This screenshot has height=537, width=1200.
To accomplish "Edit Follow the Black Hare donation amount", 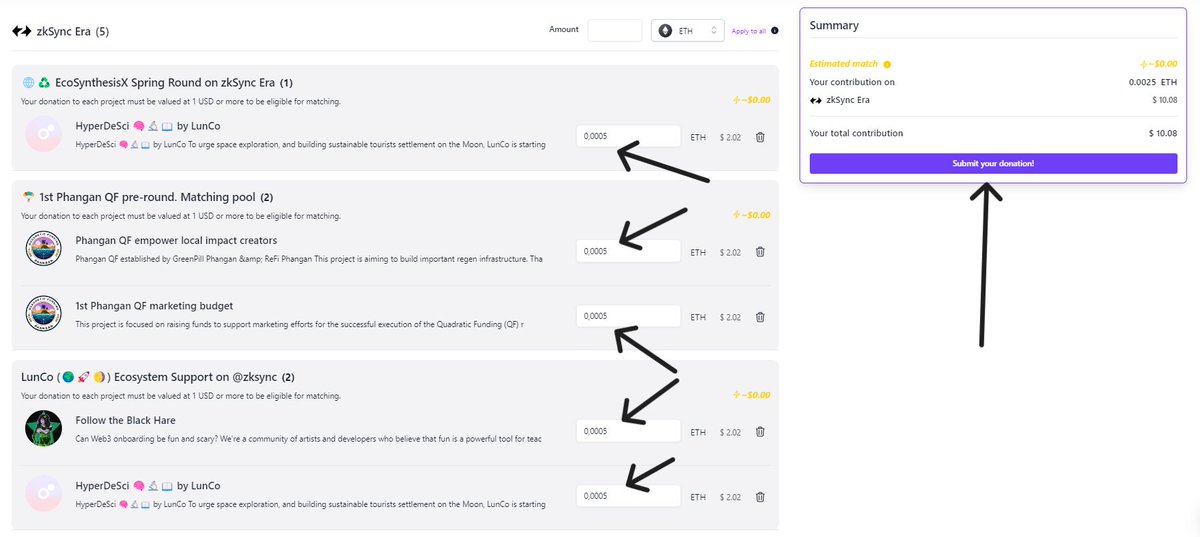I will [628, 431].
